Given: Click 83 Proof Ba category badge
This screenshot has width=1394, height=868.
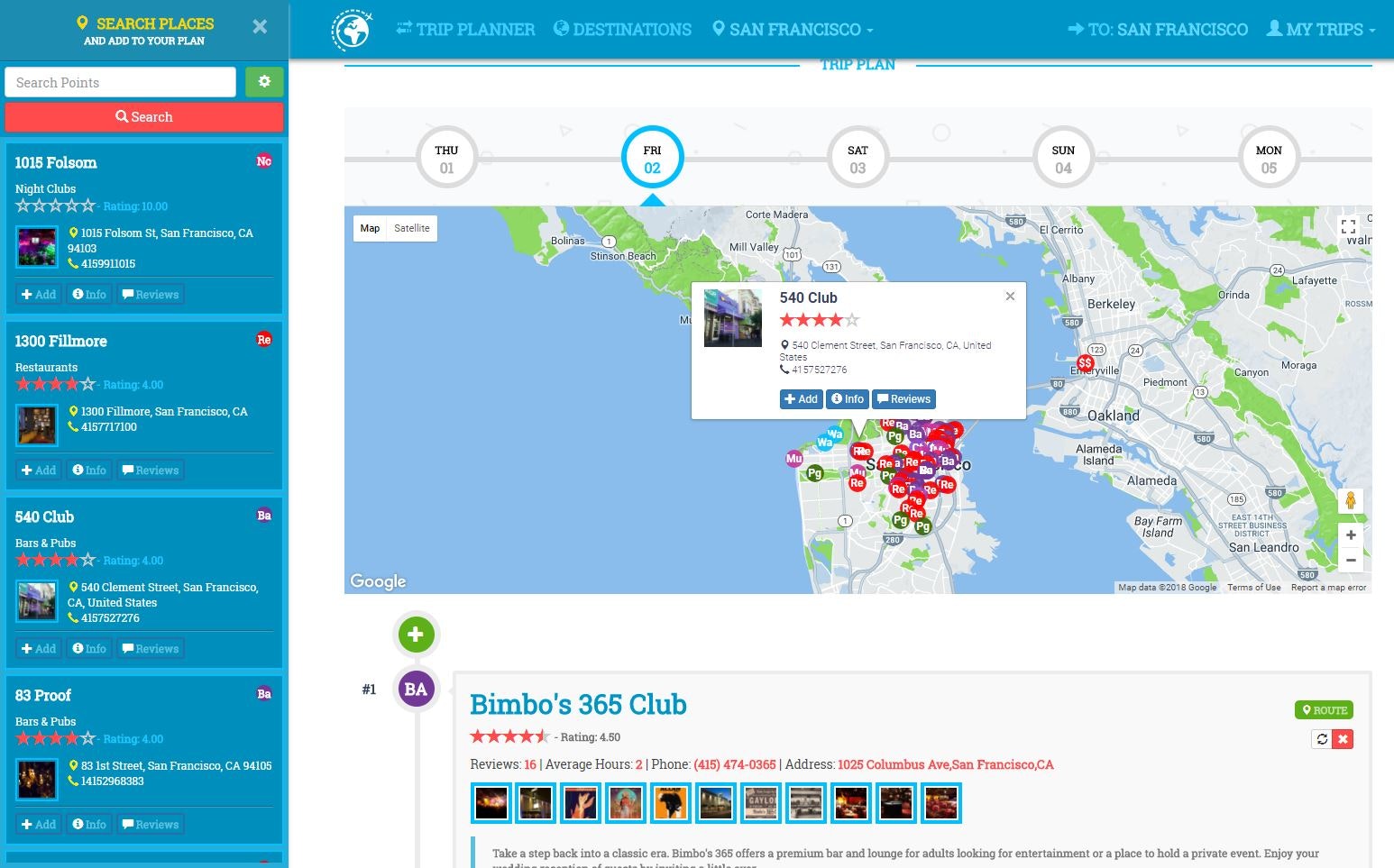Looking at the screenshot, I should tap(264, 694).
